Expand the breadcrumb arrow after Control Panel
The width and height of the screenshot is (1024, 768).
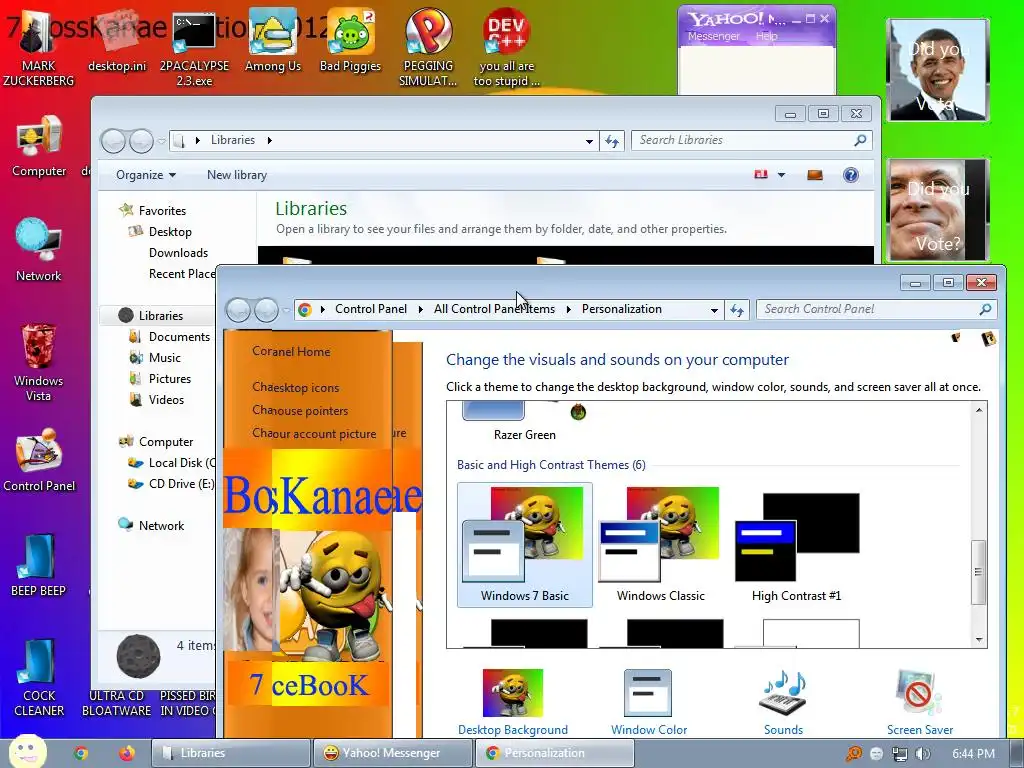[x=421, y=310]
